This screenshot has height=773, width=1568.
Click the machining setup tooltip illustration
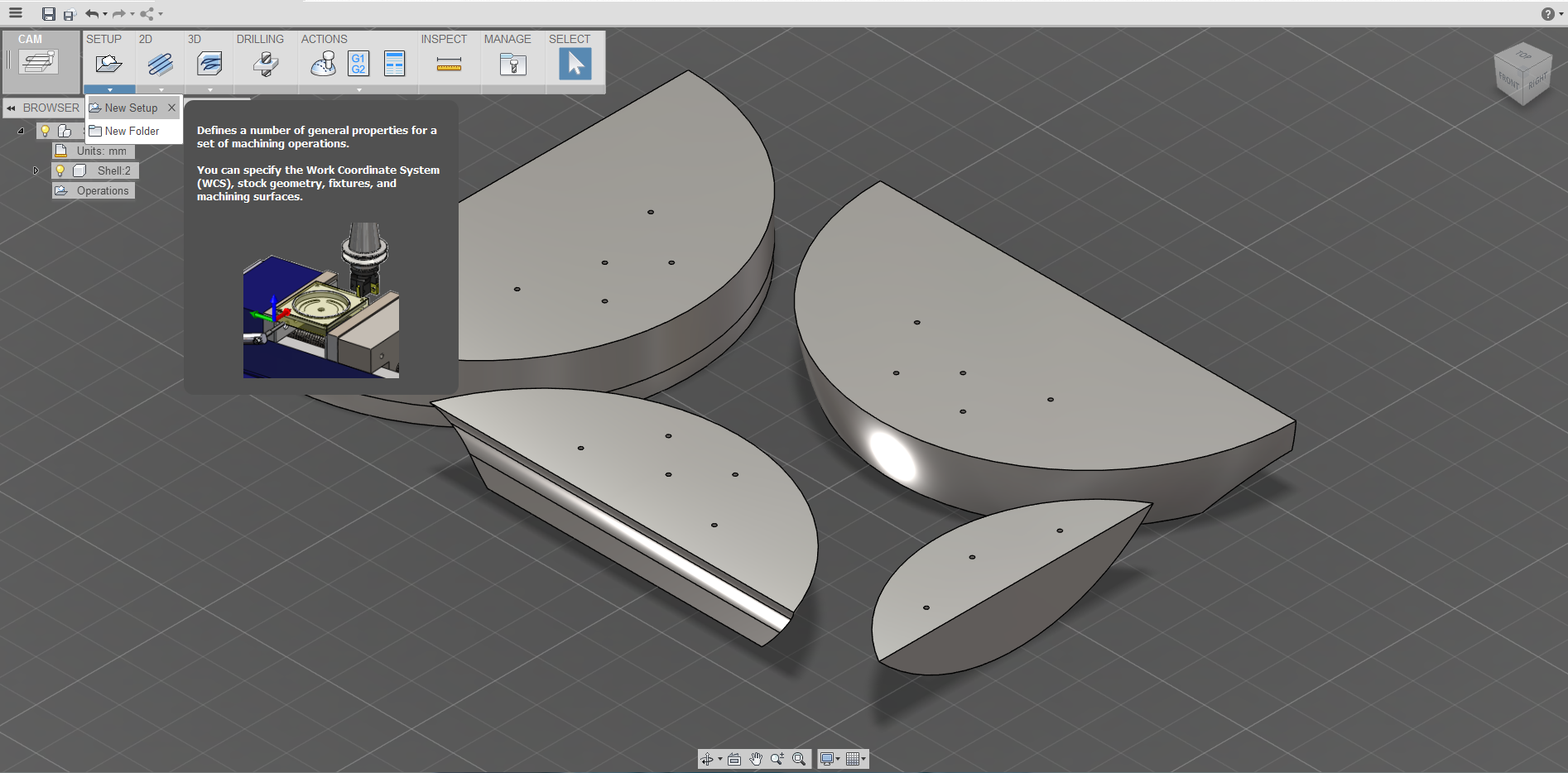point(321,300)
